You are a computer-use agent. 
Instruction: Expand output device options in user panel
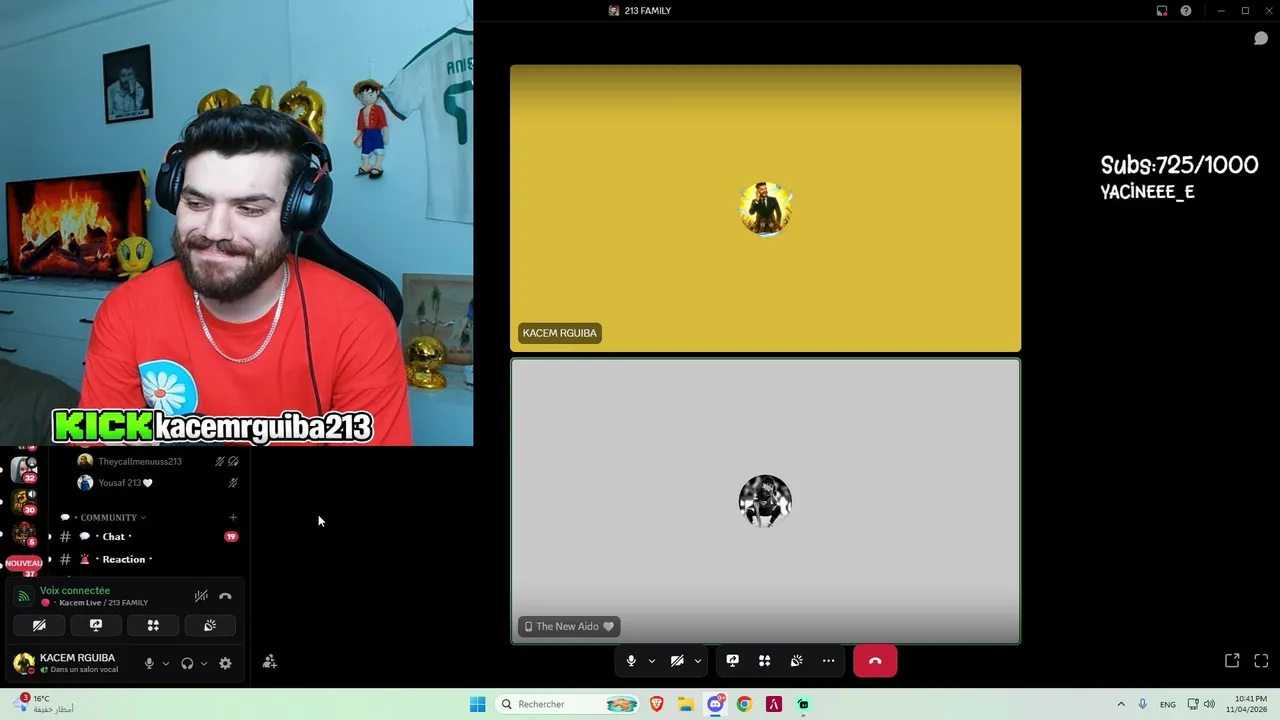[204, 663]
